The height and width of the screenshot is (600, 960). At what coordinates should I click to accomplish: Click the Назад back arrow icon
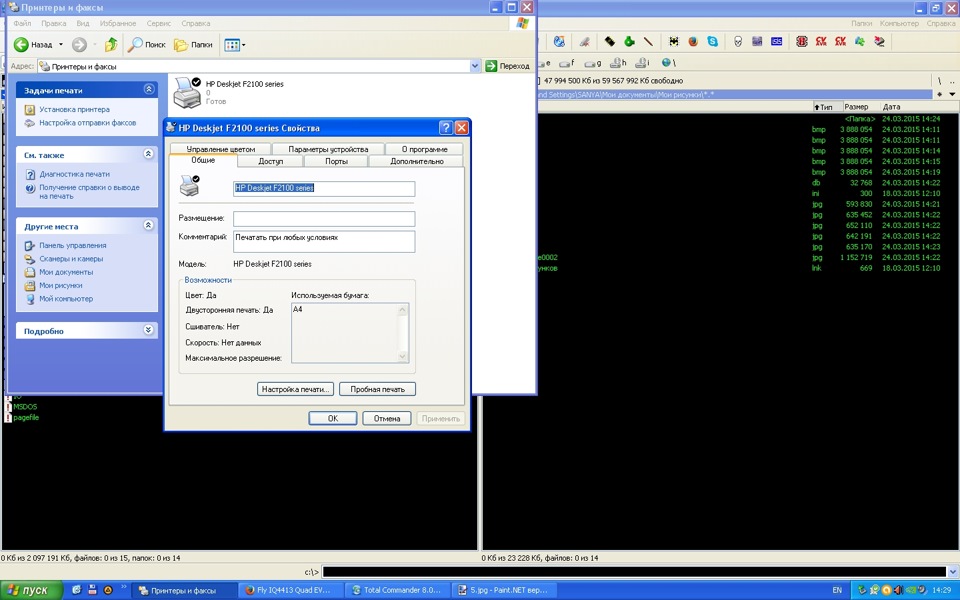pos(21,44)
